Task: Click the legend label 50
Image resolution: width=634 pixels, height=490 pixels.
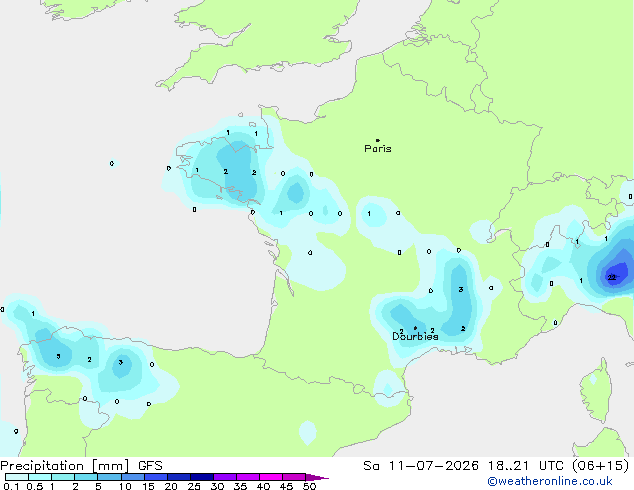Action: point(309,486)
